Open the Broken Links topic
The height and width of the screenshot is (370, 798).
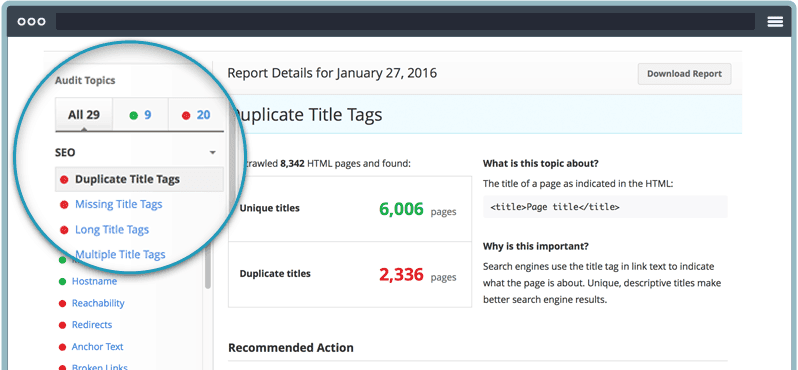100,366
